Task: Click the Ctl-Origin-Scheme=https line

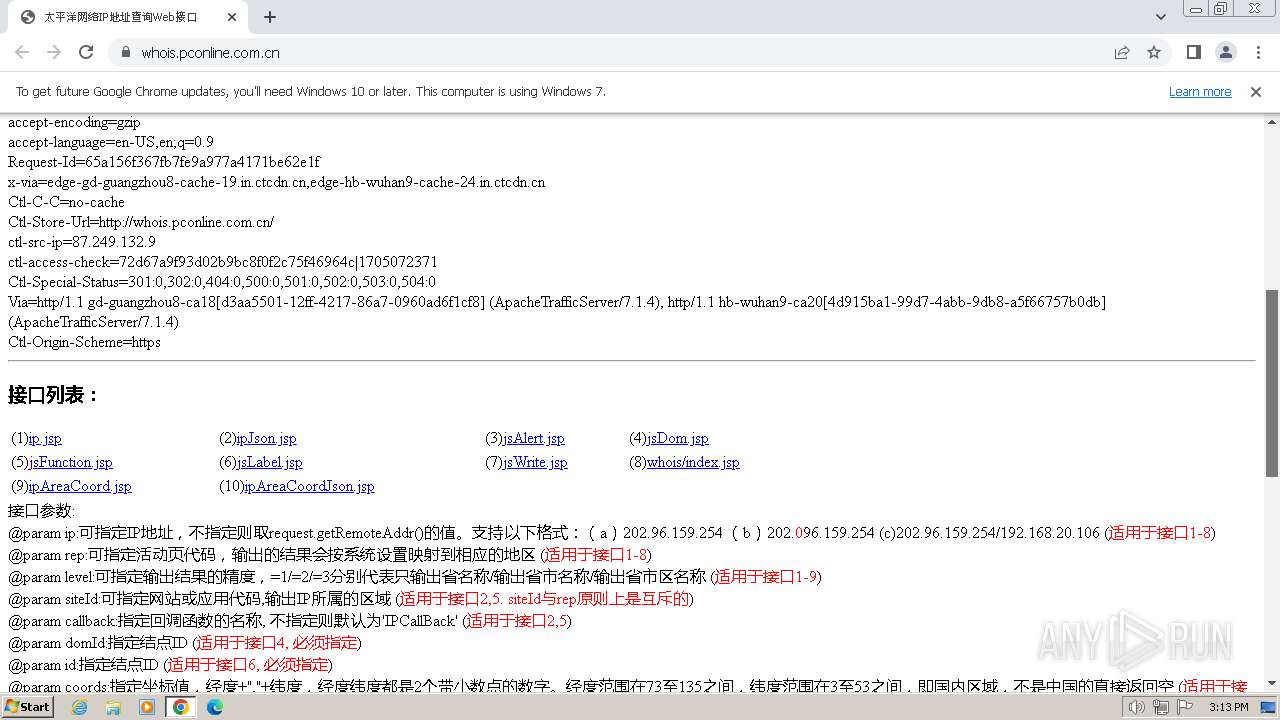Action: pos(84,342)
